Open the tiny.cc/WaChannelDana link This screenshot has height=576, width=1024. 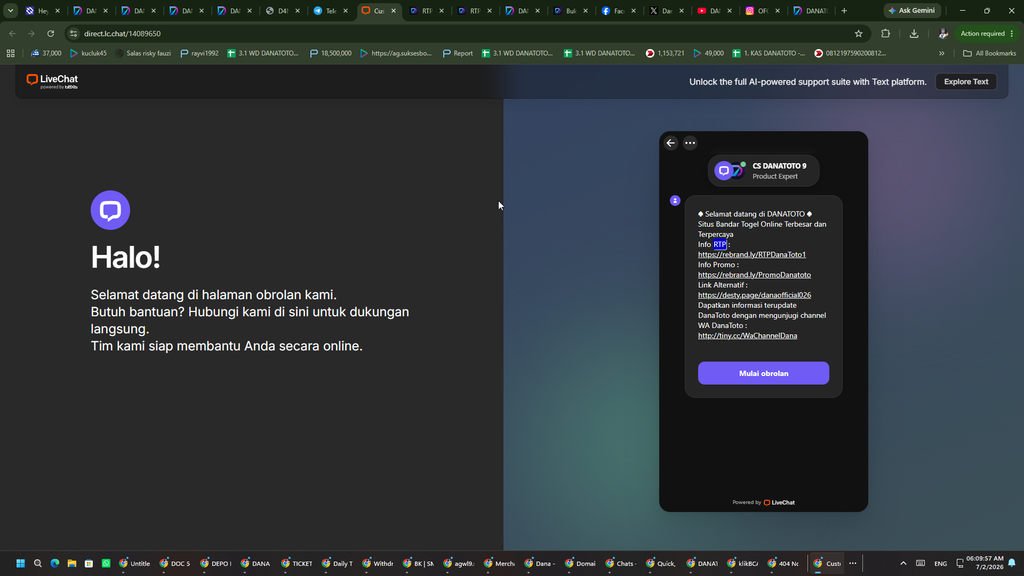747,336
